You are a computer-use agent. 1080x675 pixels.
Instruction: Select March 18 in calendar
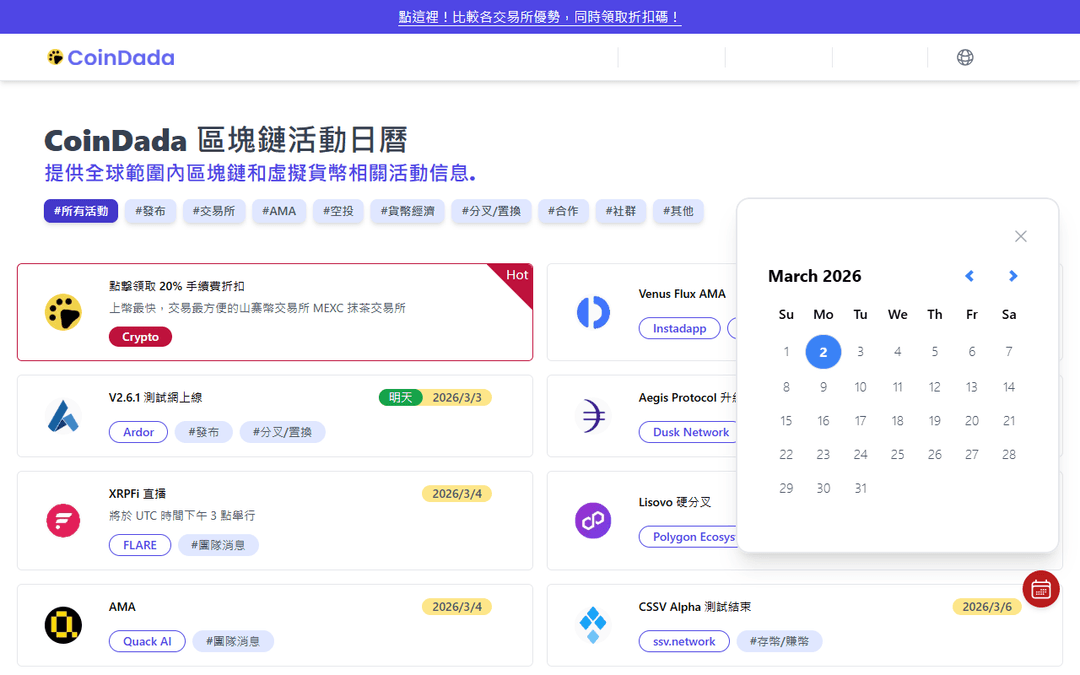point(897,421)
